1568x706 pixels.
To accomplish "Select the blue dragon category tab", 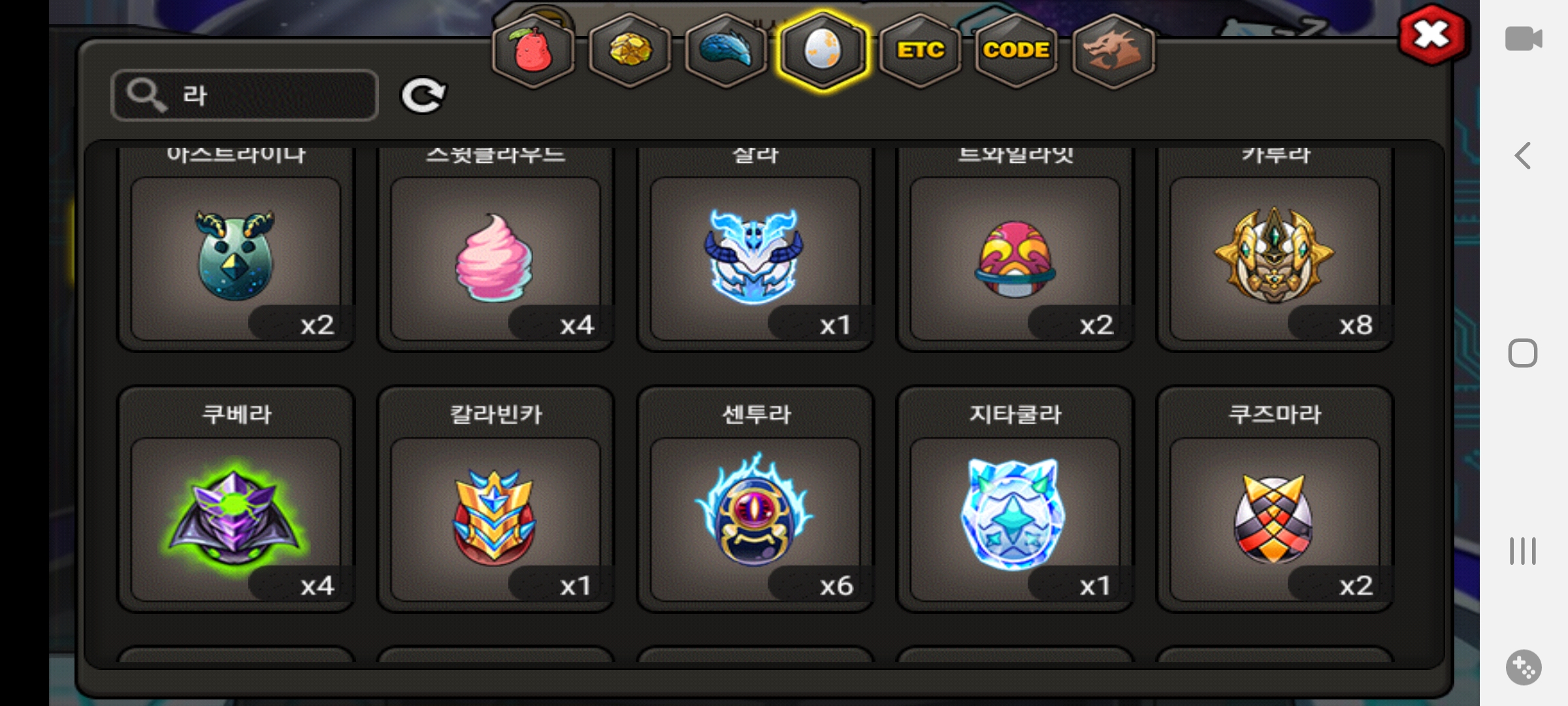I will click(x=727, y=51).
